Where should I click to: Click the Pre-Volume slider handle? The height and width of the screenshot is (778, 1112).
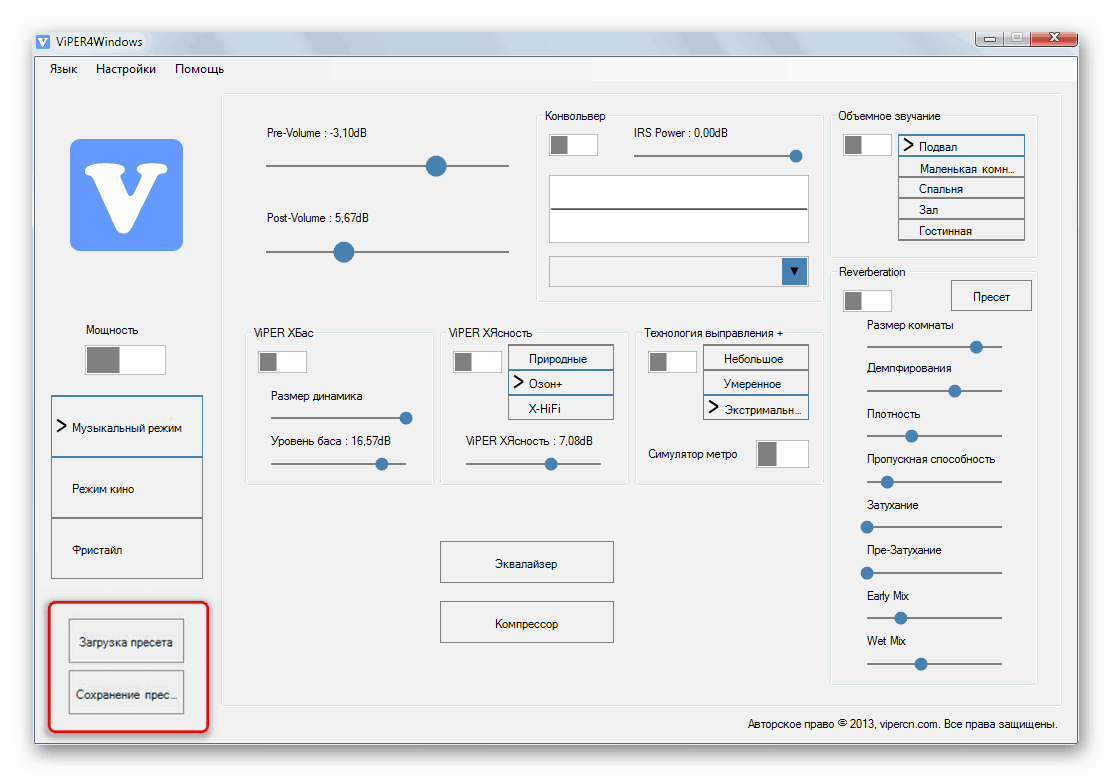tap(436, 166)
